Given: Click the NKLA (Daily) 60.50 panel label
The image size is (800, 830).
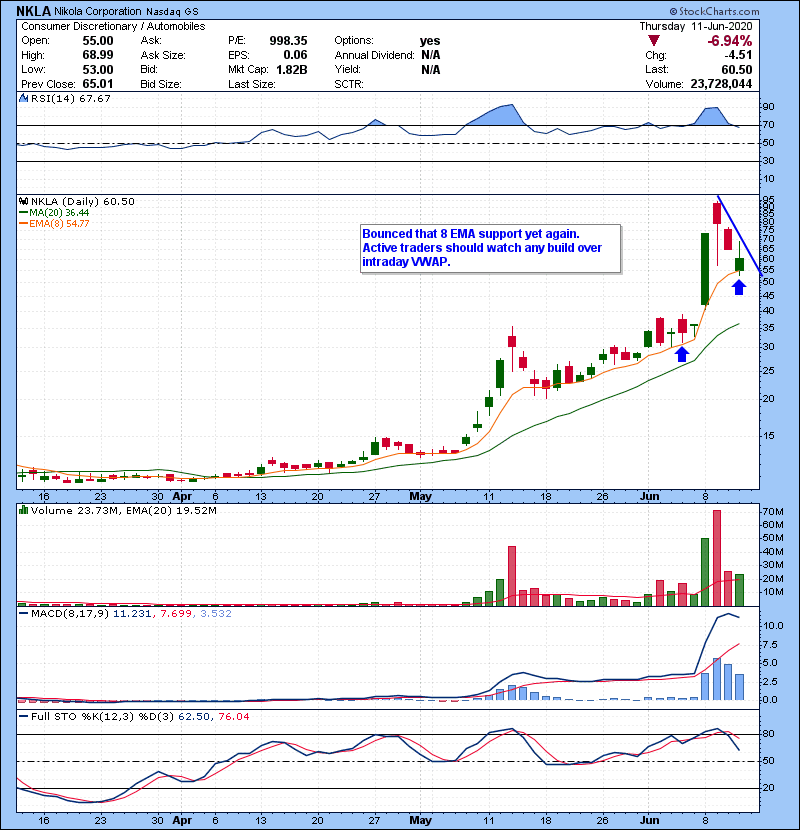Looking at the screenshot, I should [83, 202].
